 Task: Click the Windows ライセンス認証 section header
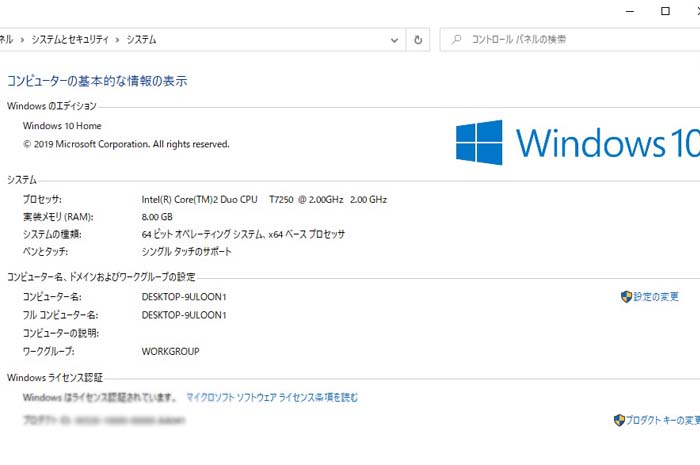[x=55, y=378]
